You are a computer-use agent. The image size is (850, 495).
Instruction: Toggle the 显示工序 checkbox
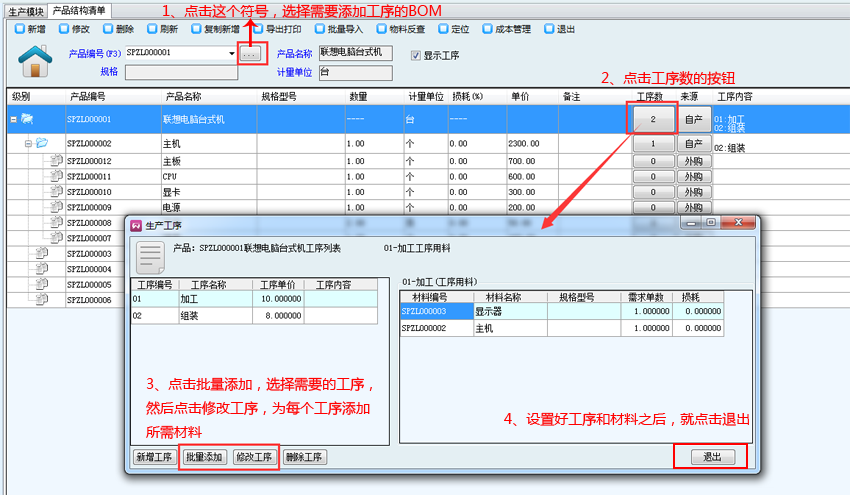(x=416, y=55)
